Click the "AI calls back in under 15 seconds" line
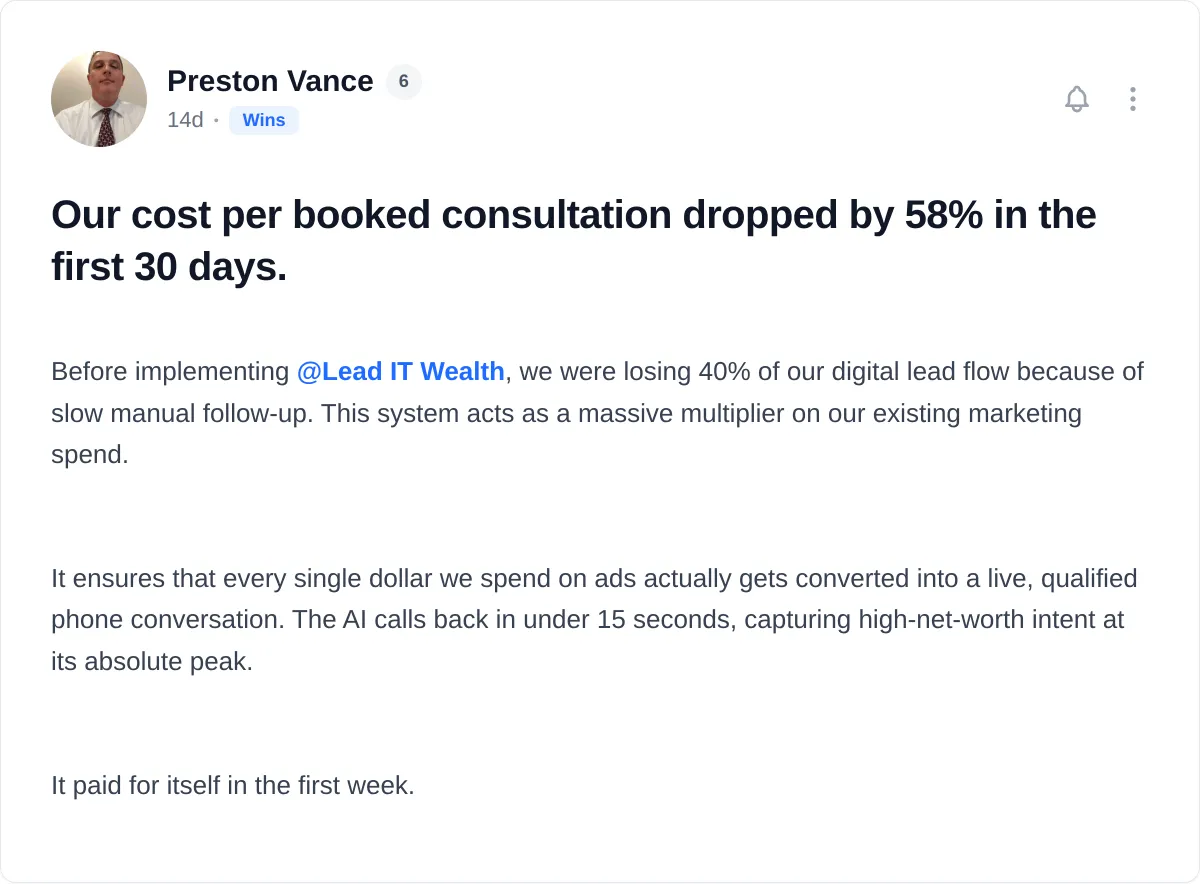Viewport: 1200px width, 884px height. click(588, 619)
